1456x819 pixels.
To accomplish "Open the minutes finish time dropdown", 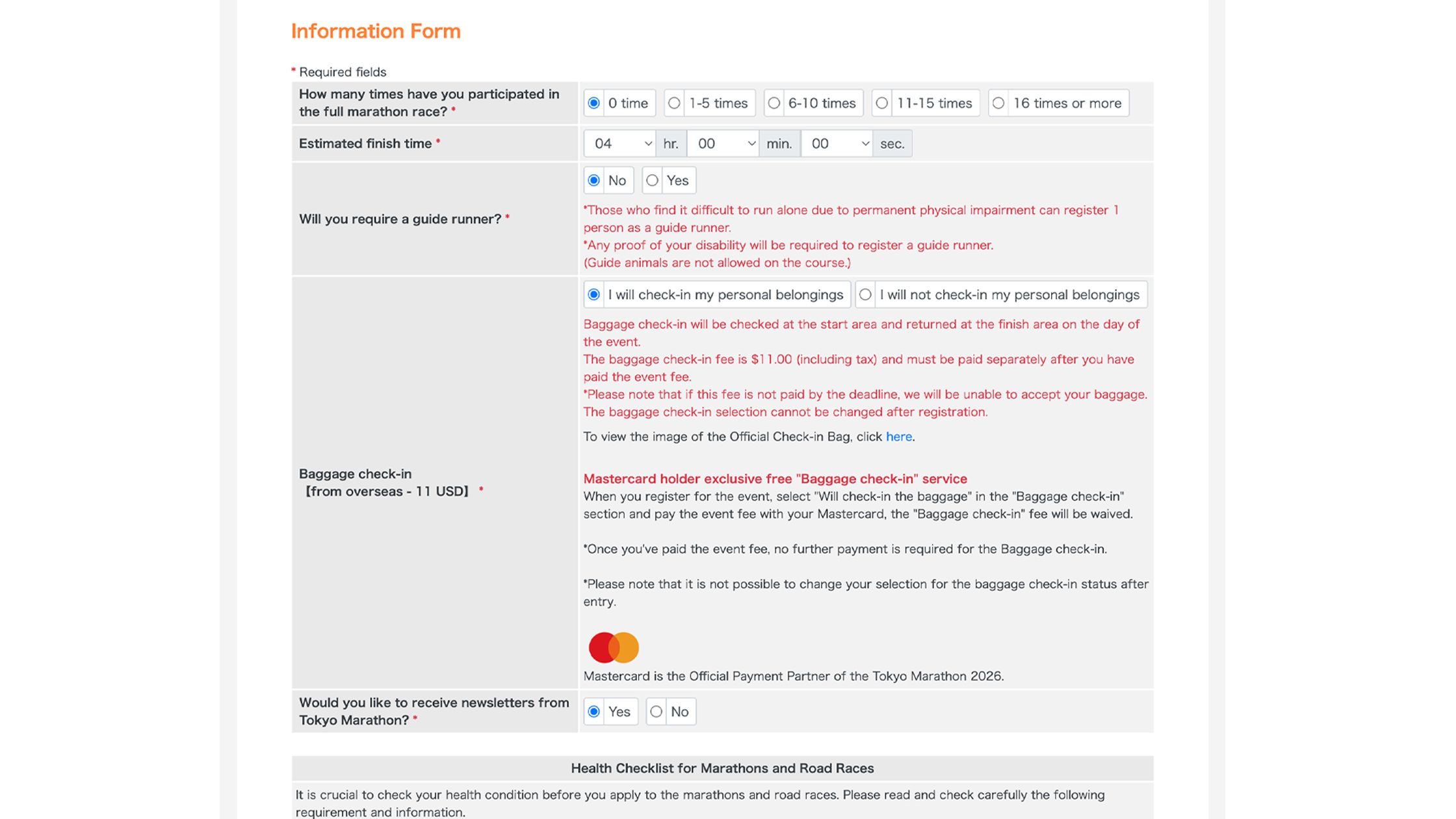I will pyautogui.click(x=722, y=144).
